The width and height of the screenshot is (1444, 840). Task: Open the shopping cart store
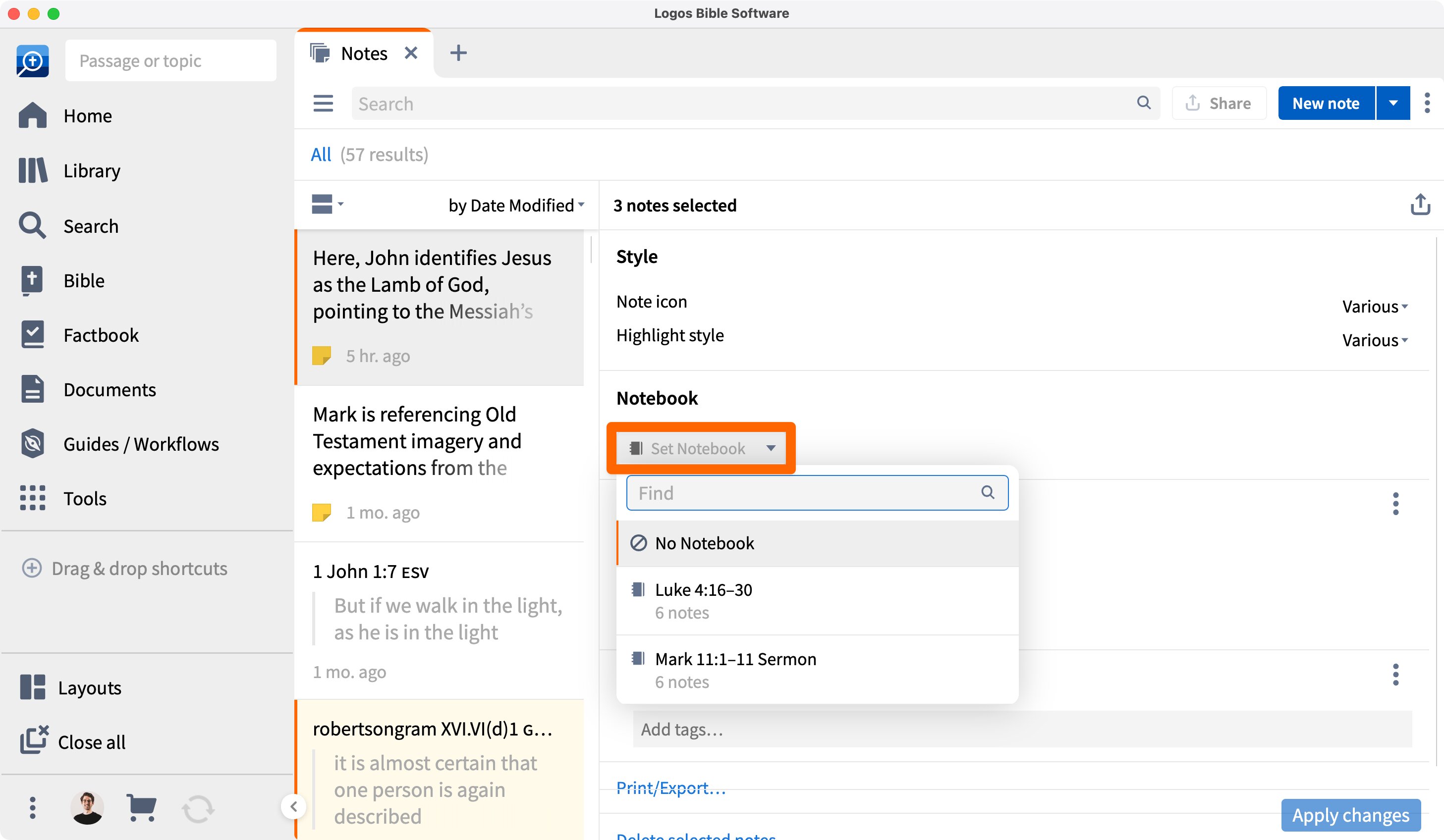click(x=141, y=807)
